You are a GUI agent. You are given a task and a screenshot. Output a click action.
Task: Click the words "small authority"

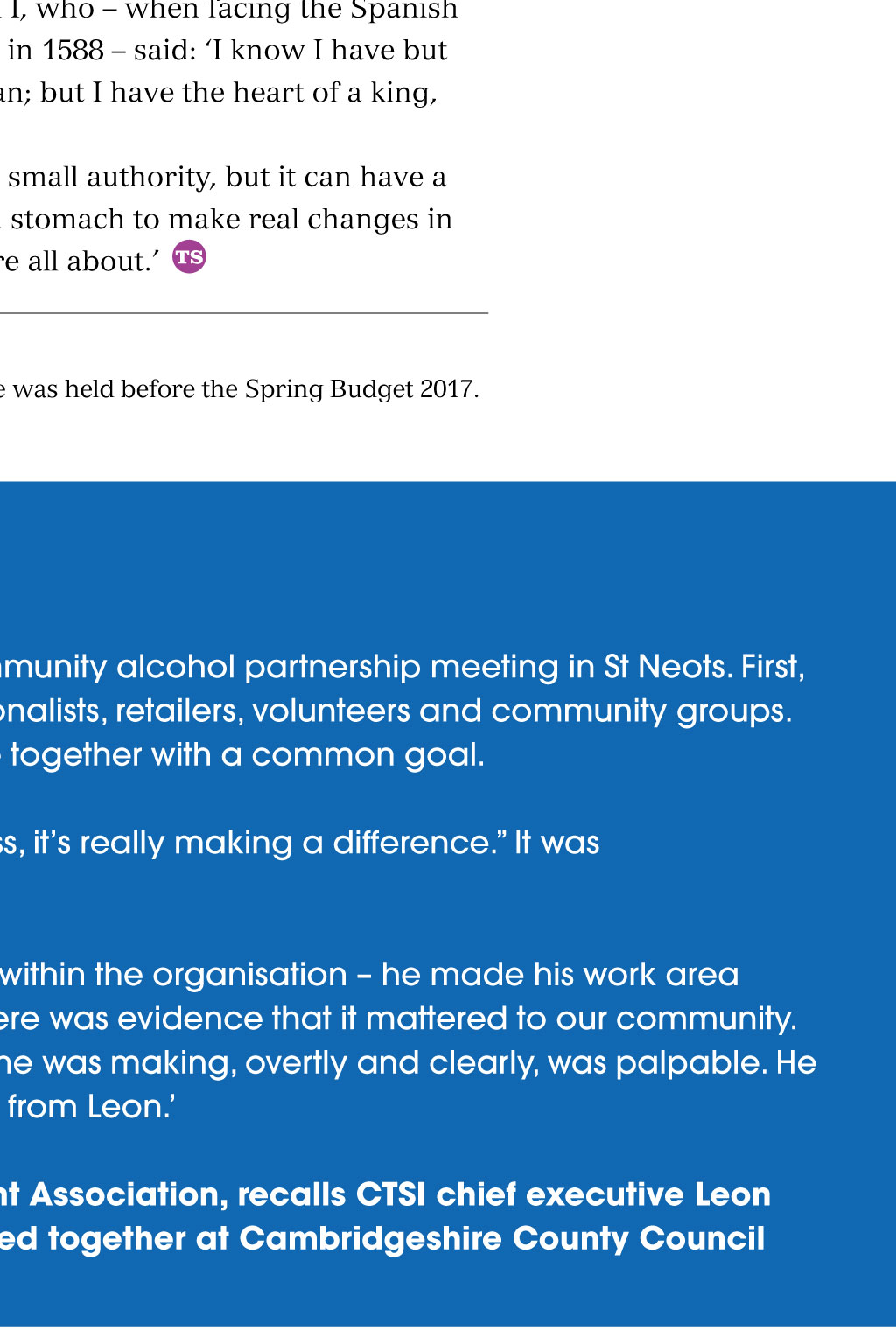110,178
